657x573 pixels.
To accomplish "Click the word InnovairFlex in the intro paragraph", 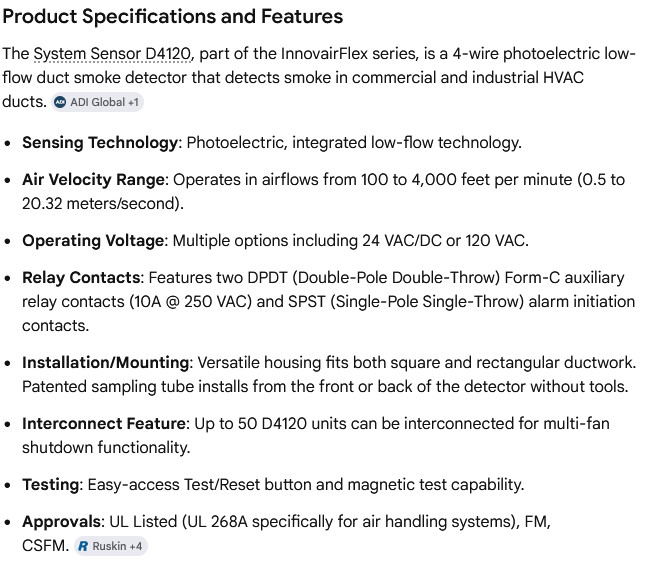I will point(324,54).
